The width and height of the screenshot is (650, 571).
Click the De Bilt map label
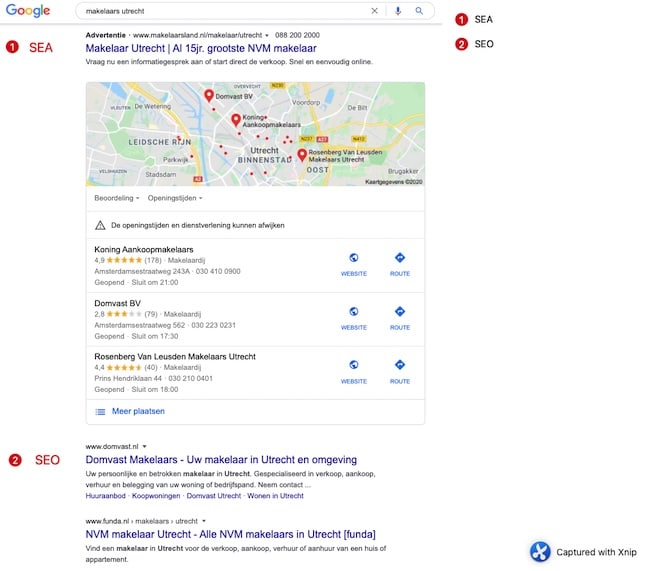click(x=357, y=108)
